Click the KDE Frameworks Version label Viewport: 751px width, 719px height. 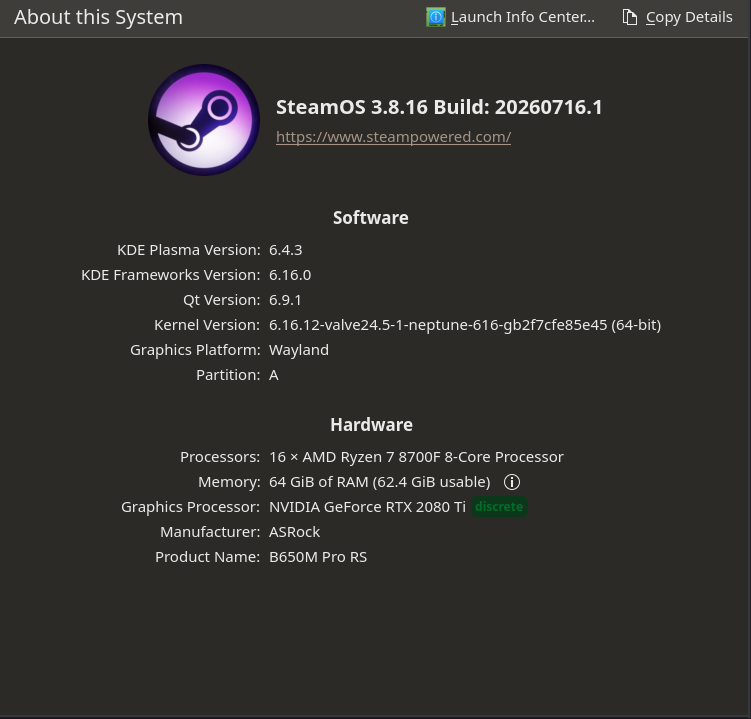(171, 275)
